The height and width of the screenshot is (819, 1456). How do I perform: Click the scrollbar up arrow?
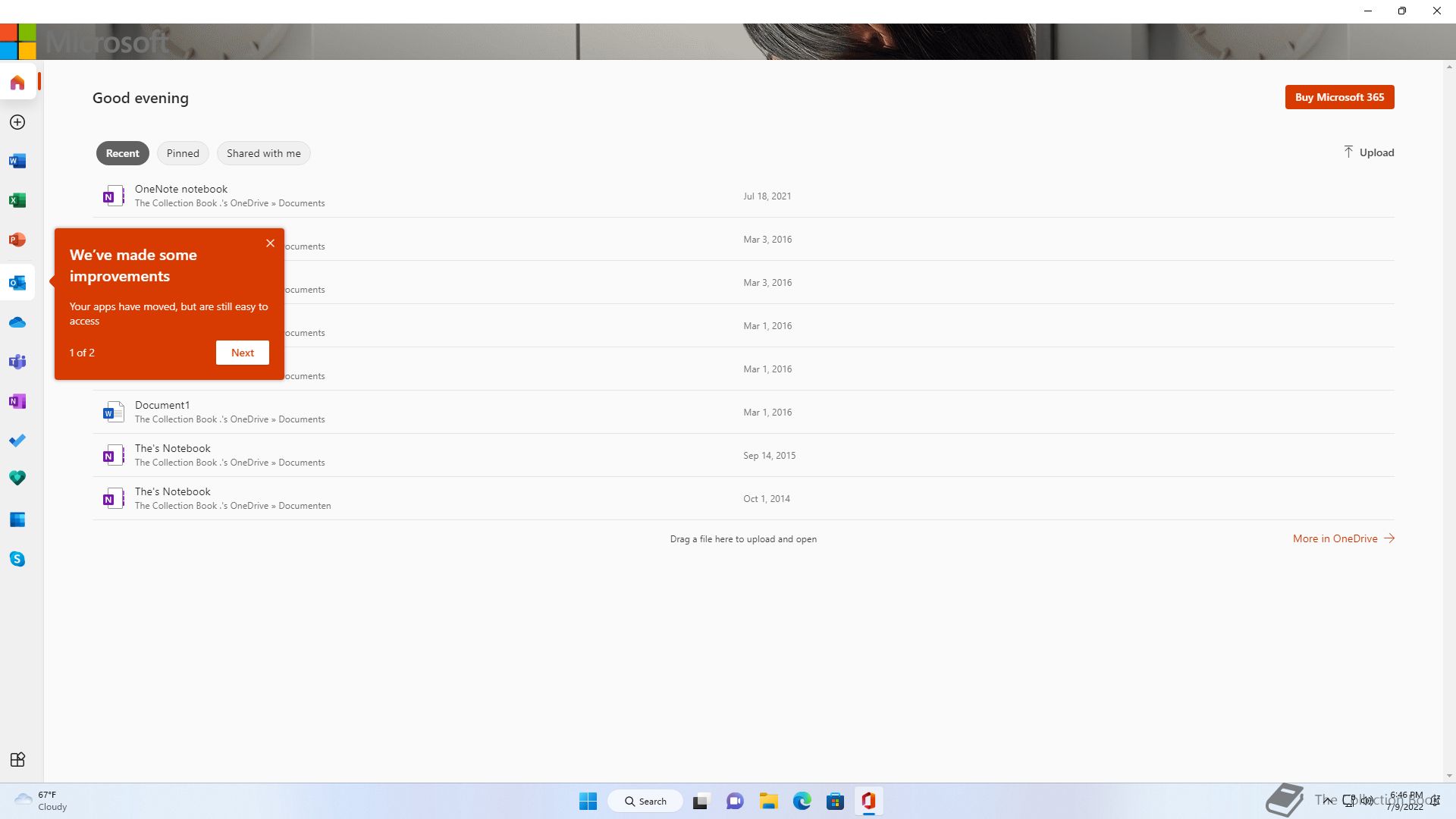[1449, 67]
